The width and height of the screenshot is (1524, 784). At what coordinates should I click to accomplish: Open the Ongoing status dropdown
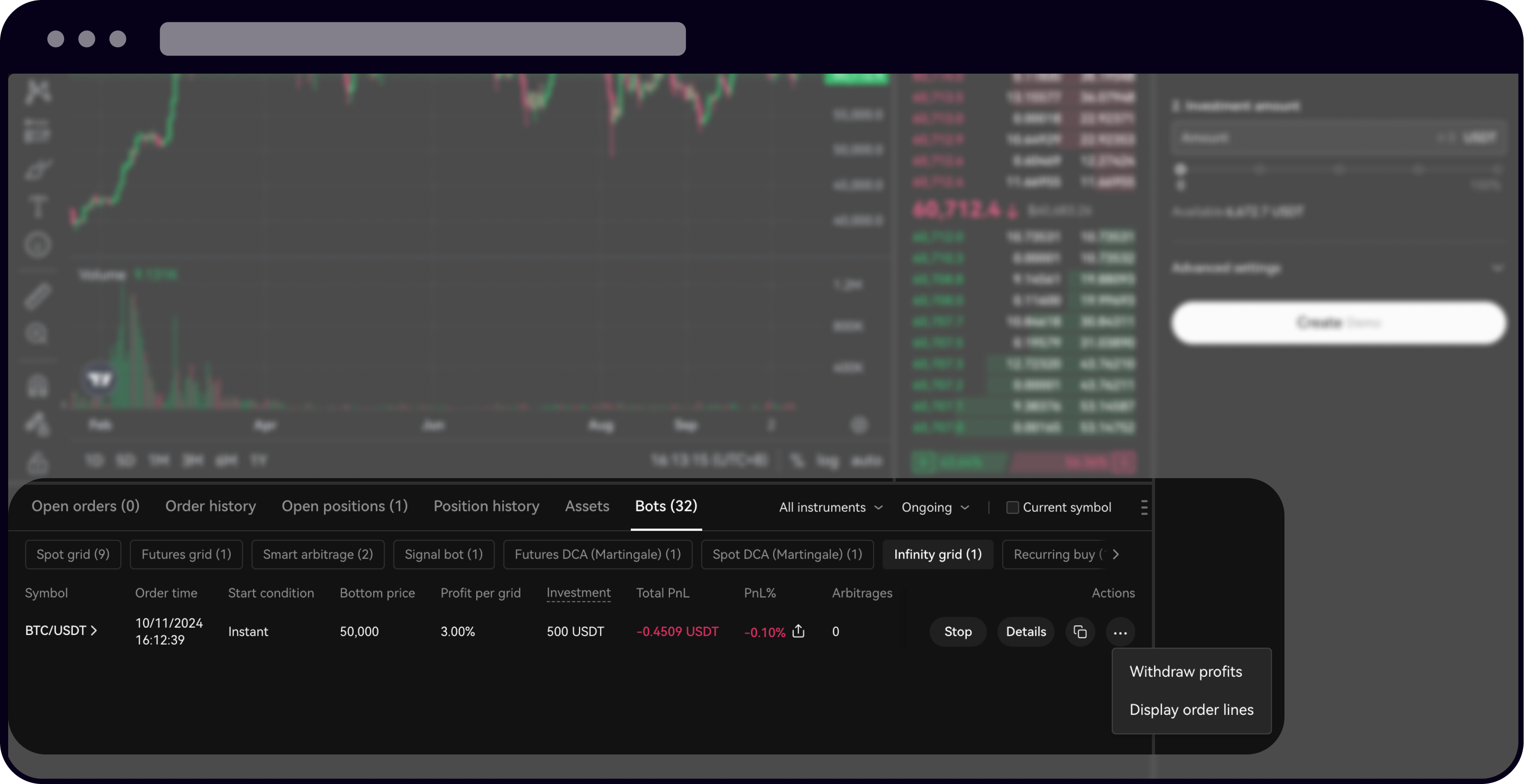935,507
